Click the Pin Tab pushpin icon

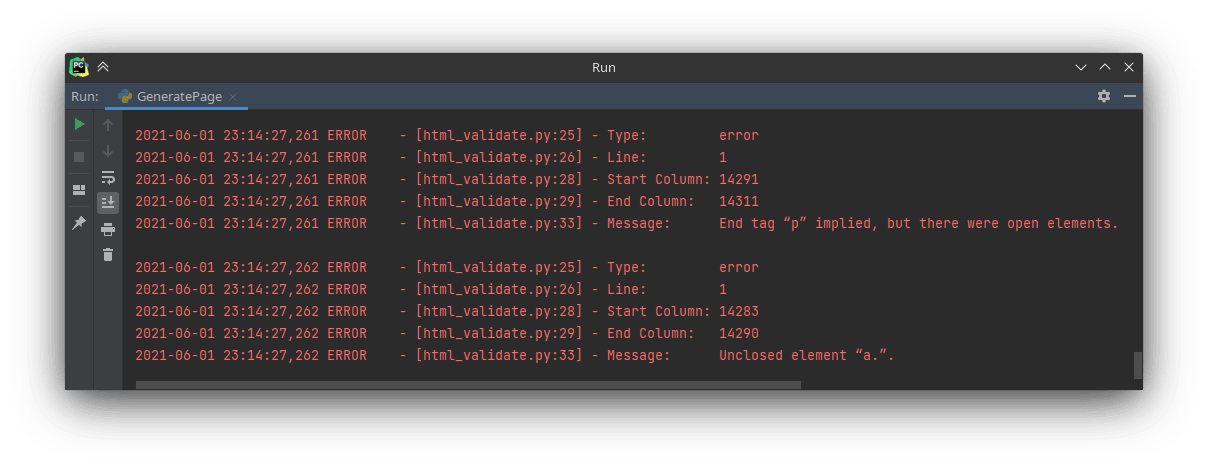coord(79,223)
